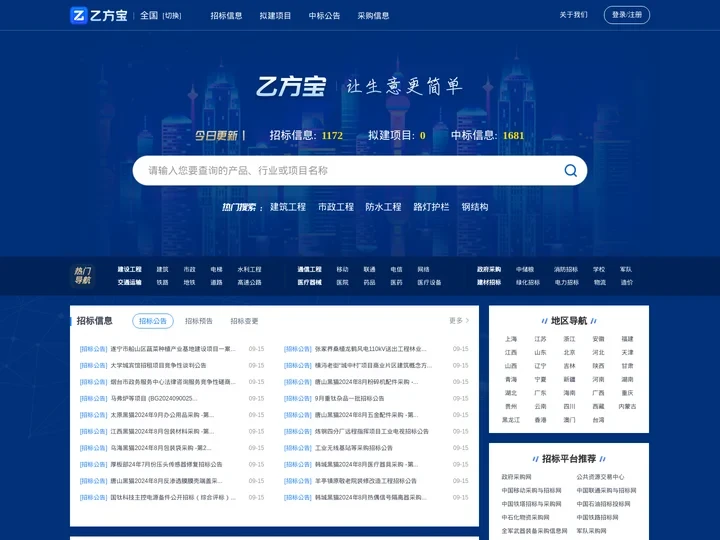
Task: Select the 招标公告 tab
Action: (x=153, y=321)
